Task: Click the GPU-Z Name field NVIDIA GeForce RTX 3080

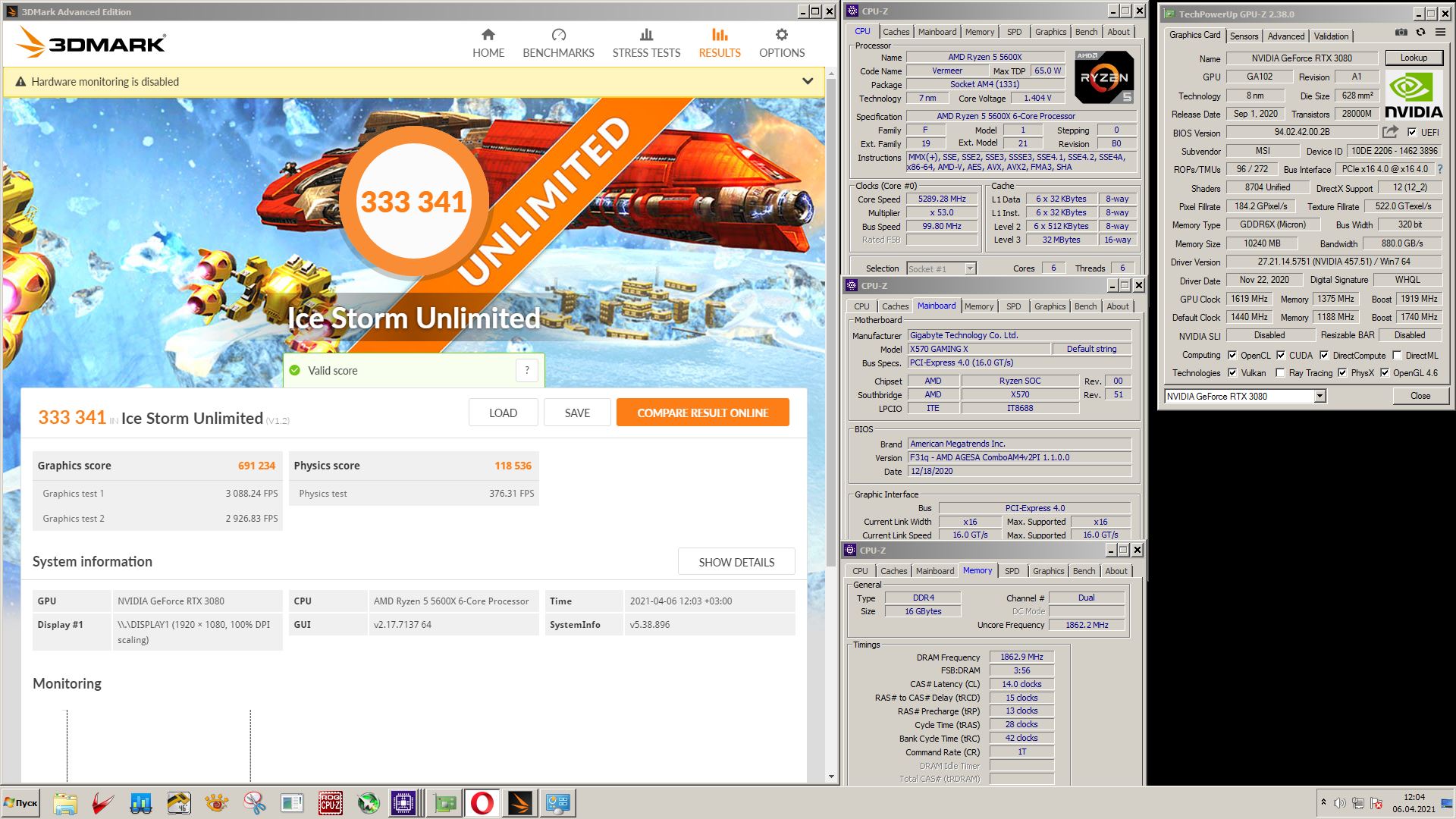Action: click(x=1301, y=58)
